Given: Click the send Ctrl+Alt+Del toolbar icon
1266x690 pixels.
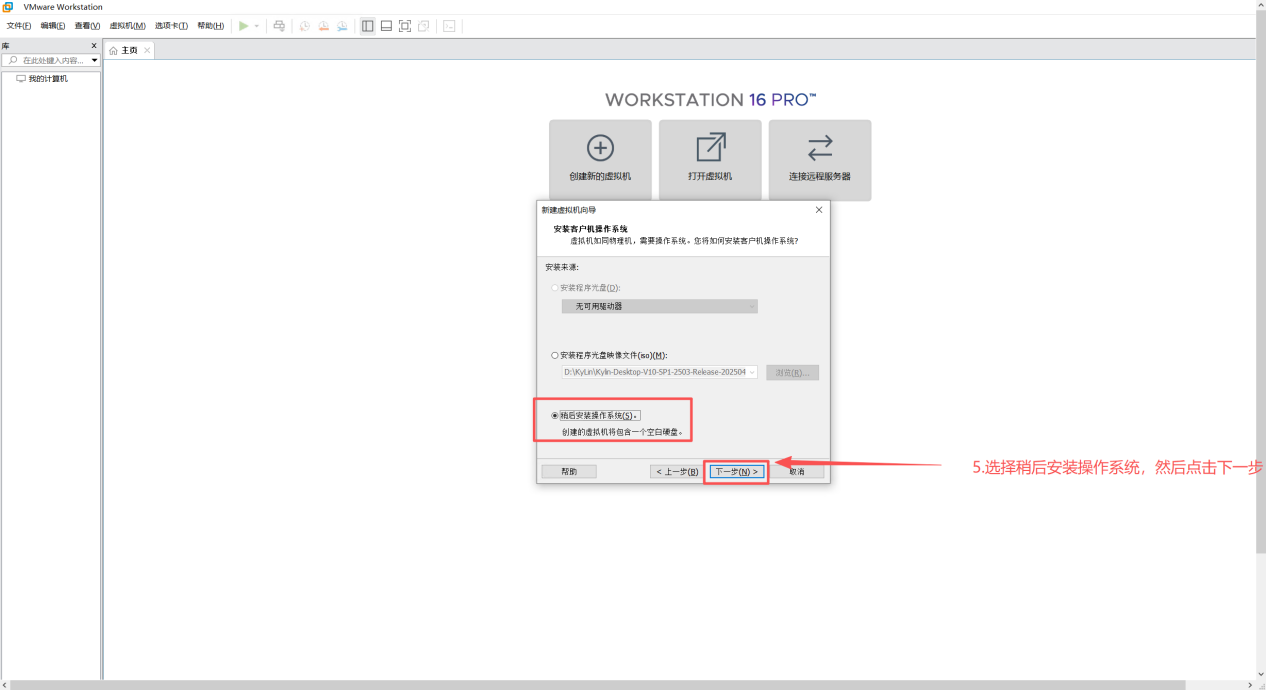Looking at the screenshot, I should [x=279, y=26].
